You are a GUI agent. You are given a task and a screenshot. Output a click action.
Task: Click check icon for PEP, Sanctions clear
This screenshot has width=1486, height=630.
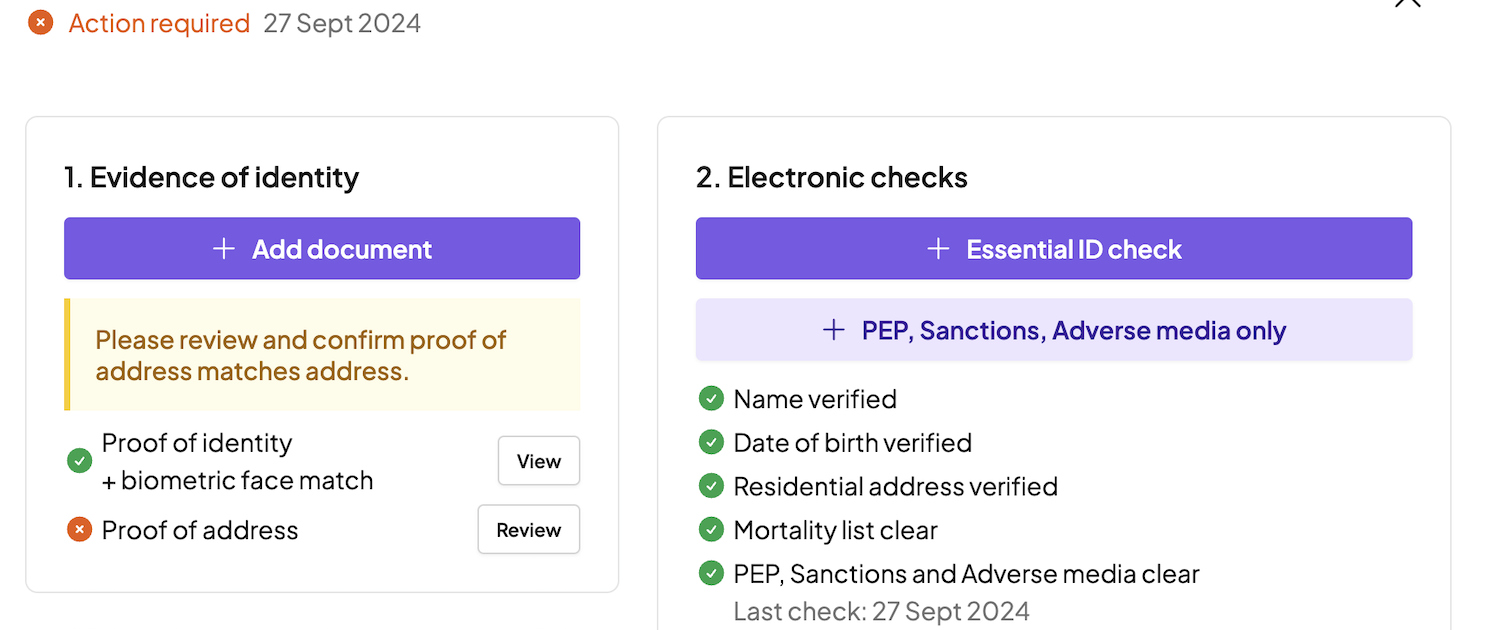click(711, 574)
